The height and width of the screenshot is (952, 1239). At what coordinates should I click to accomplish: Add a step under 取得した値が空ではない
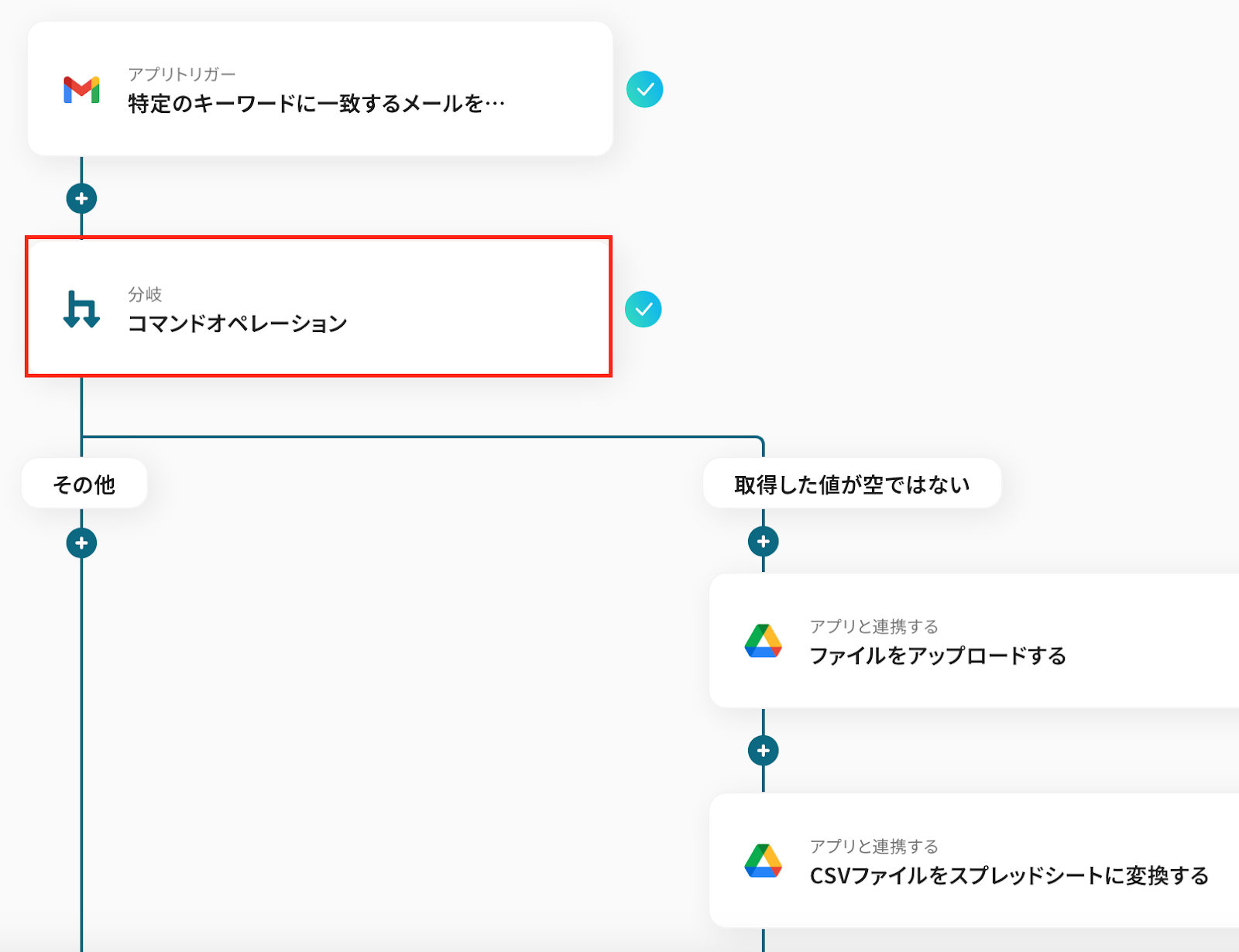point(763,542)
